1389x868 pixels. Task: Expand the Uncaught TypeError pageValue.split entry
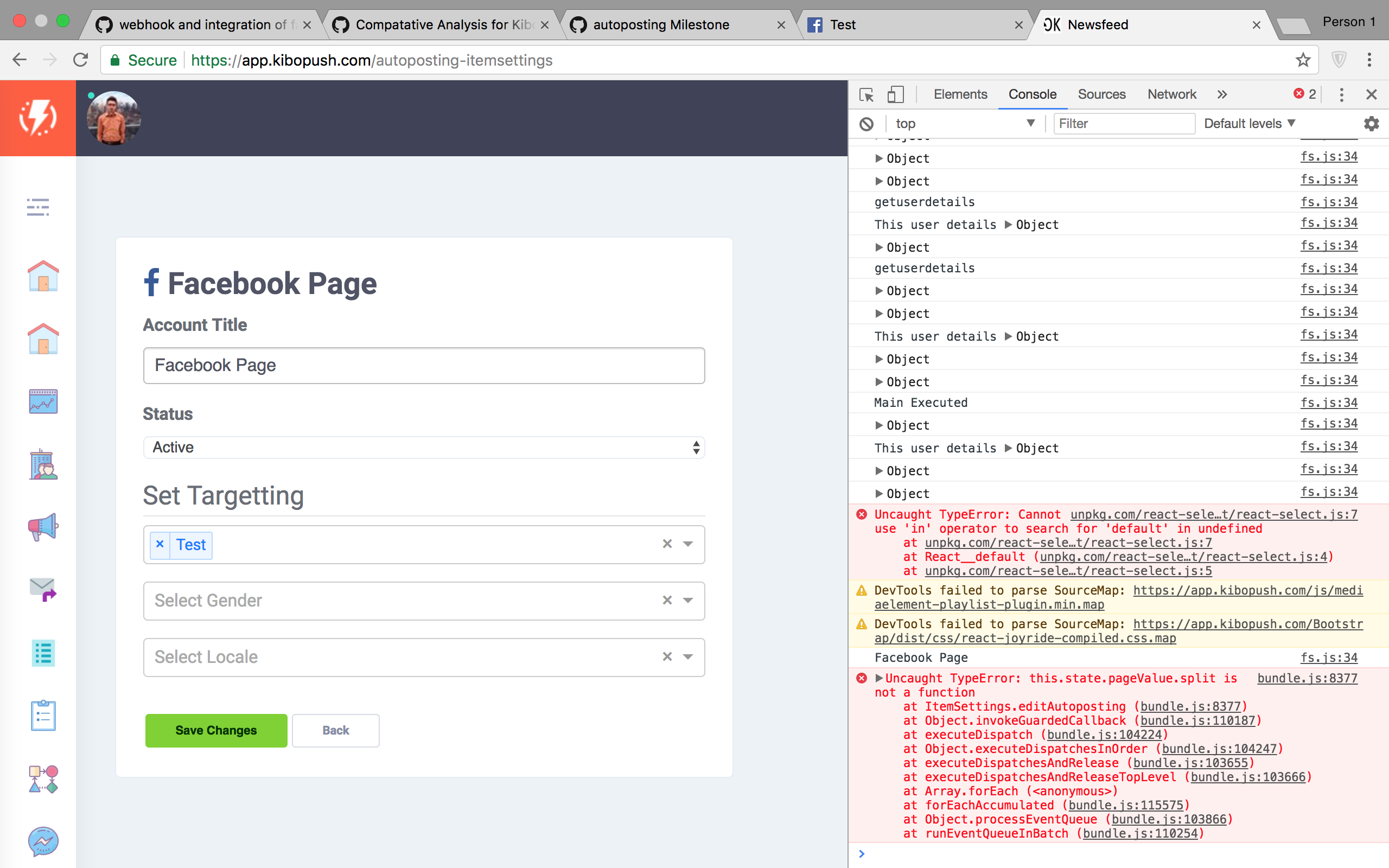tap(879, 678)
